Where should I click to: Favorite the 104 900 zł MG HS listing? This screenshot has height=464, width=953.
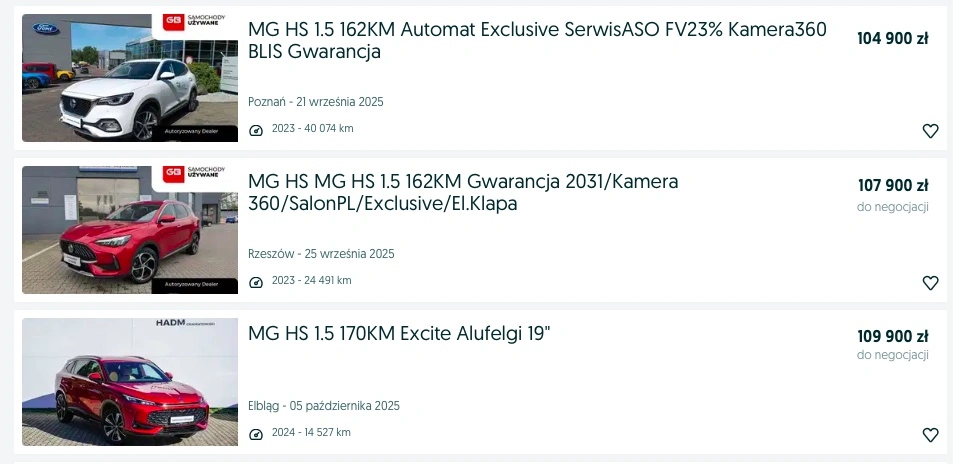pos(930,131)
